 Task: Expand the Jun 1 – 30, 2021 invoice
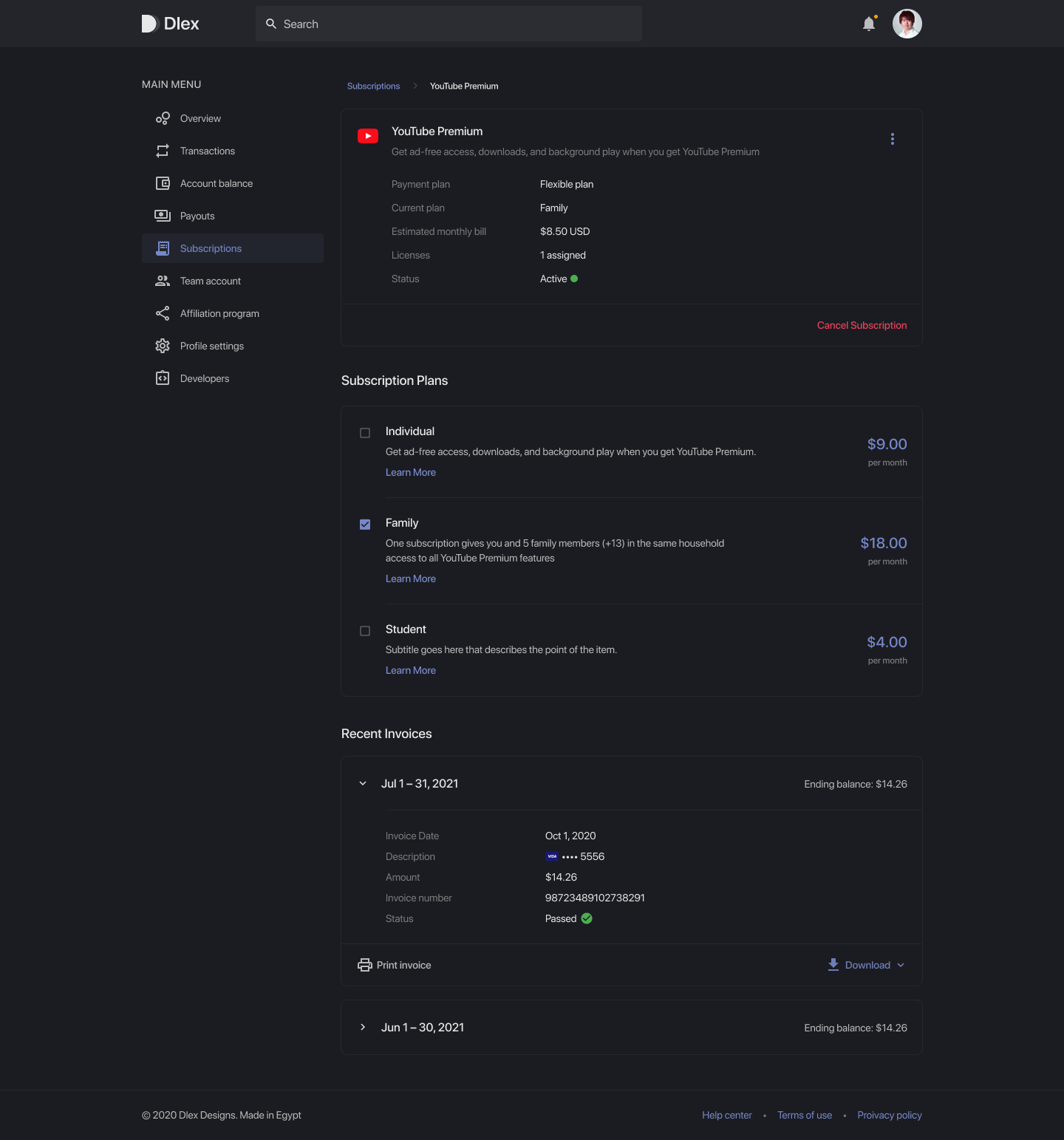pos(363,1027)
